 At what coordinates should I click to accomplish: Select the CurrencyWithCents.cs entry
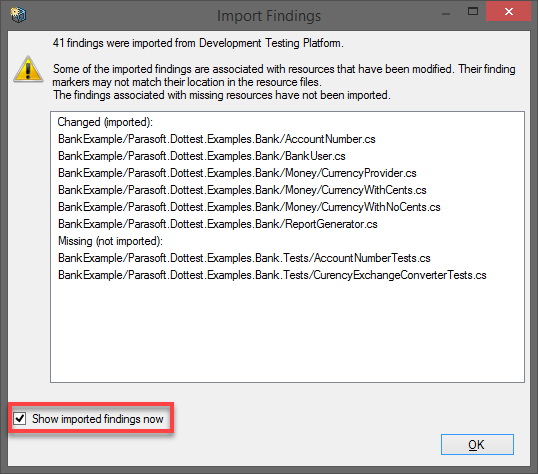coord(242,190)
